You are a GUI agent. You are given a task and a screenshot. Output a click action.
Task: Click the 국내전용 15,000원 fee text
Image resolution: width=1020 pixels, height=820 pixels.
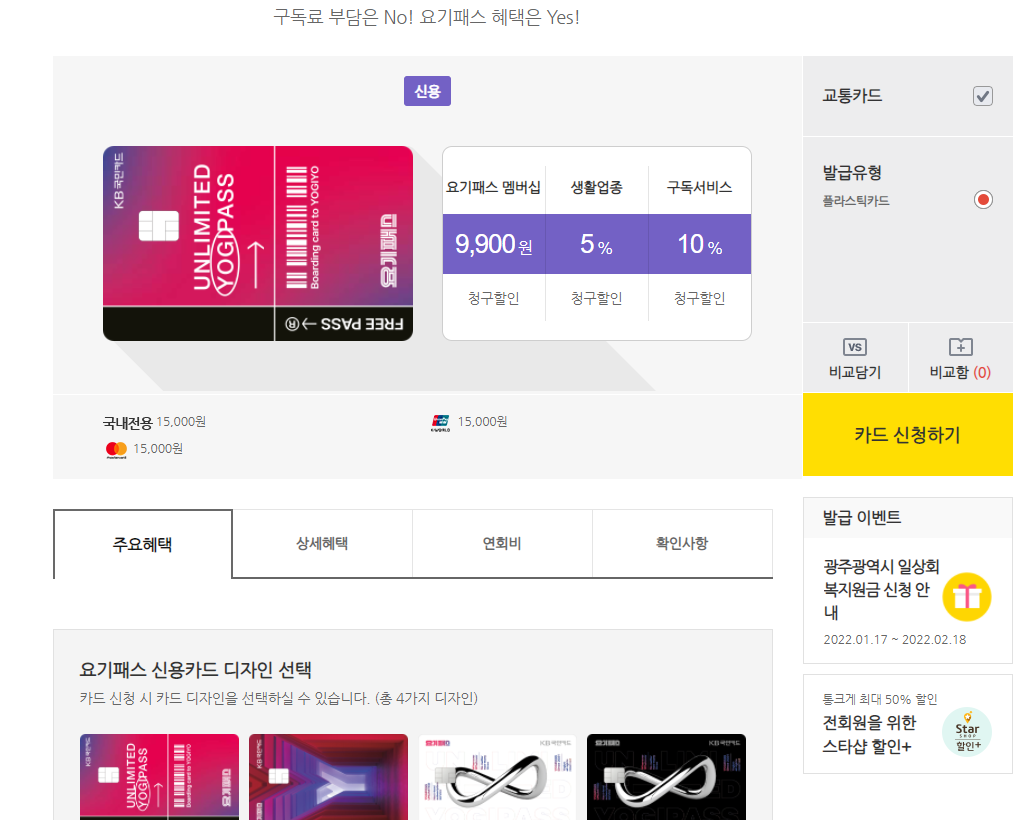click(154, 422)
